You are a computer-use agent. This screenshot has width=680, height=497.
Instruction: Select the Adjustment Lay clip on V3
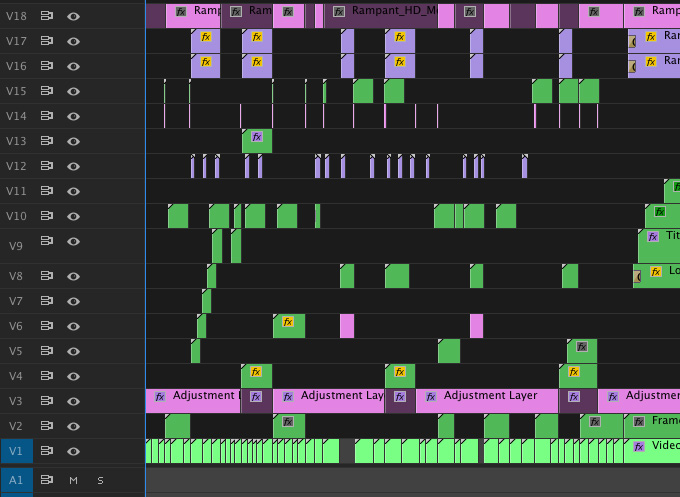click(329, 401)
